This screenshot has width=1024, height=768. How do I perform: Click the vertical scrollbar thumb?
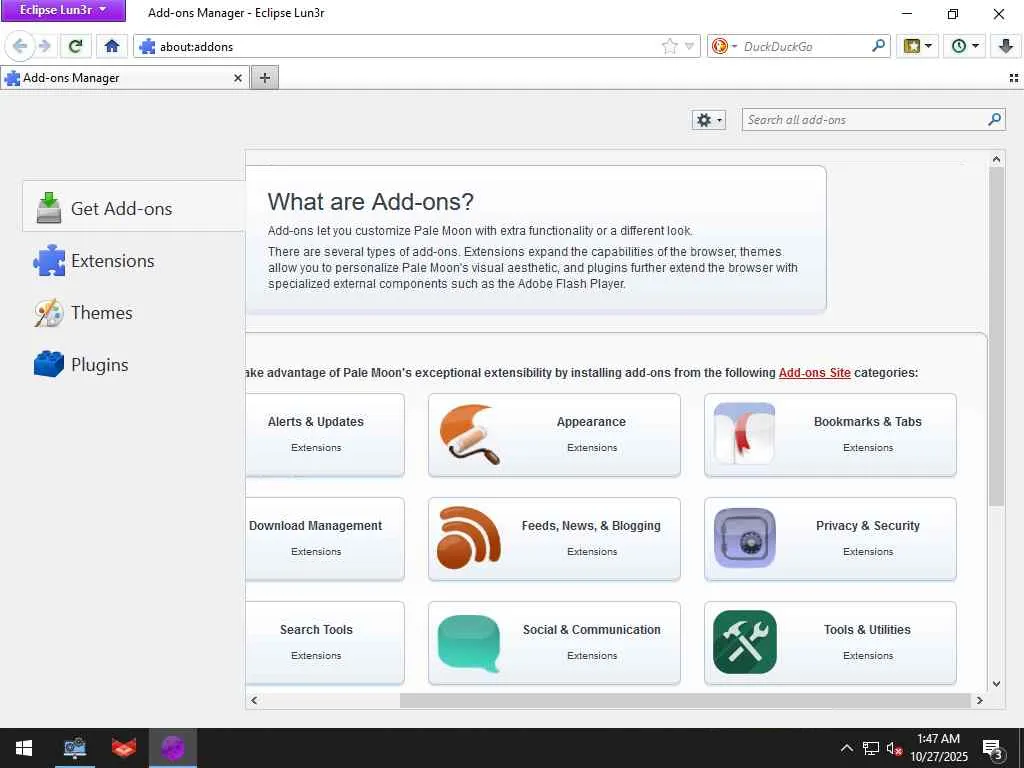tap(996, 336)
